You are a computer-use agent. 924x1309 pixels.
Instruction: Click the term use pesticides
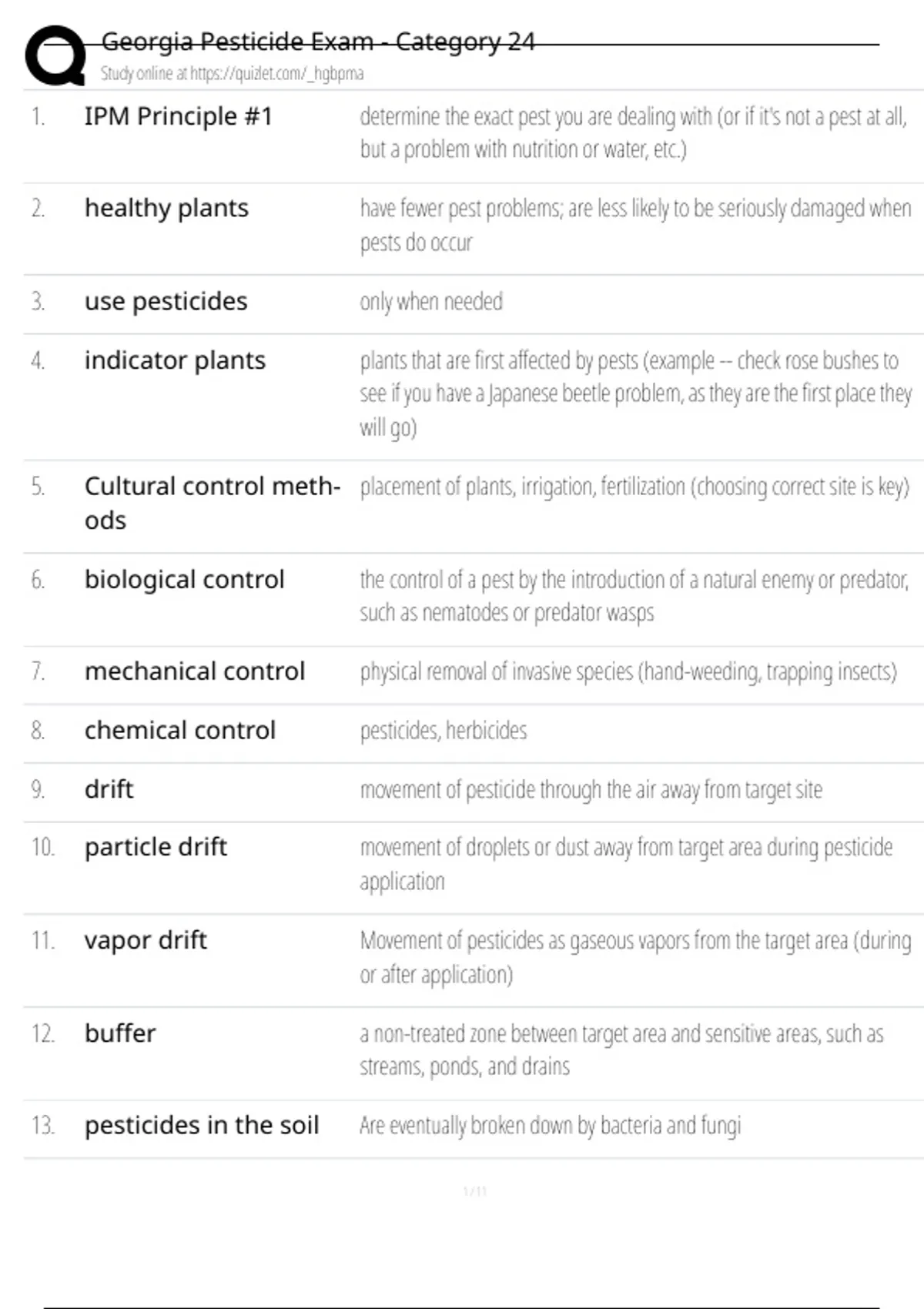[166, 301]
